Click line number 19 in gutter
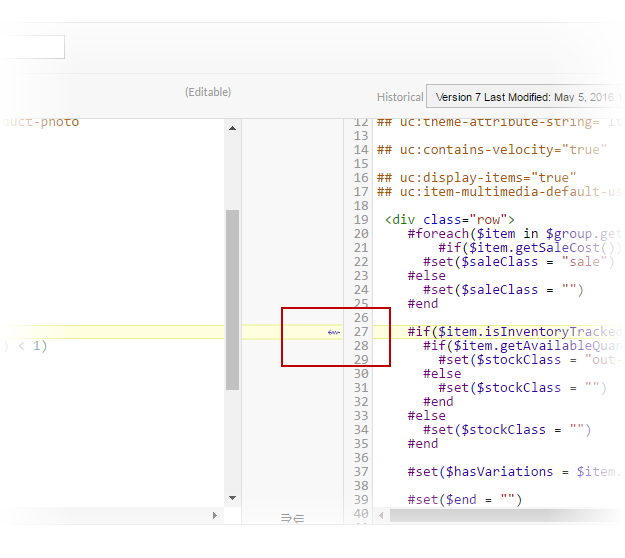625x558 pixels. [361, 220]
